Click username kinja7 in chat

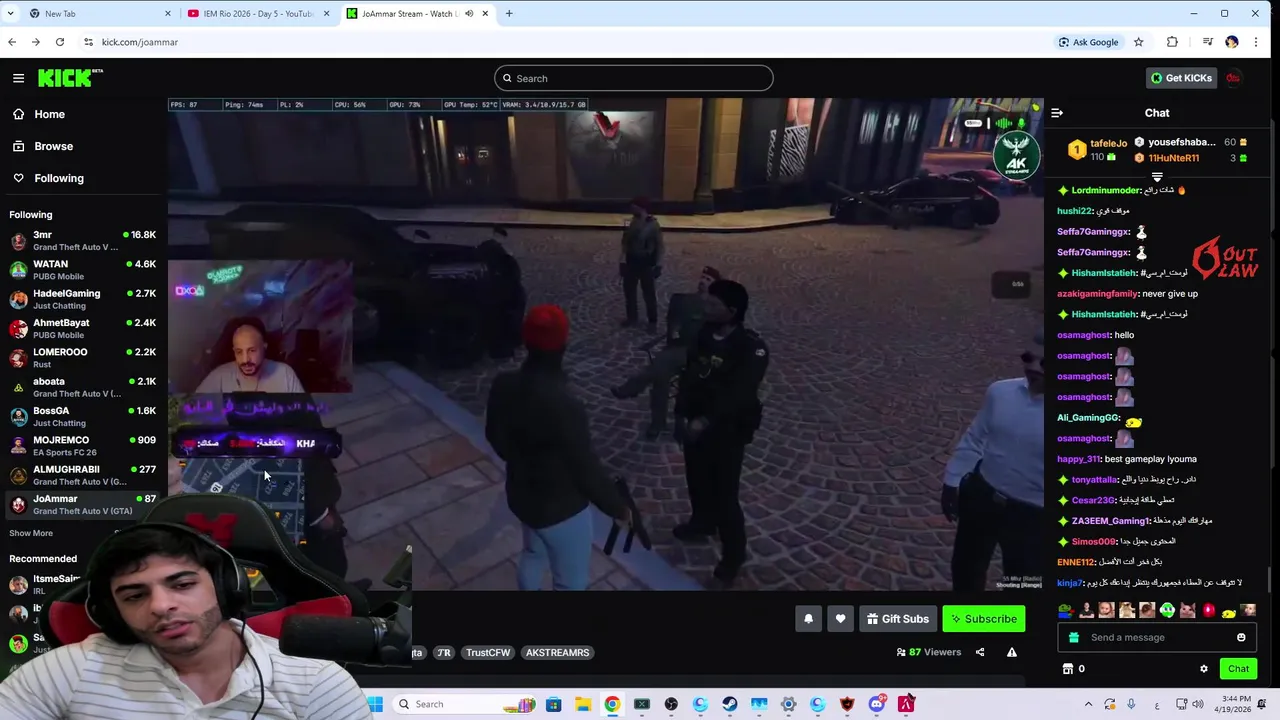1069,583
